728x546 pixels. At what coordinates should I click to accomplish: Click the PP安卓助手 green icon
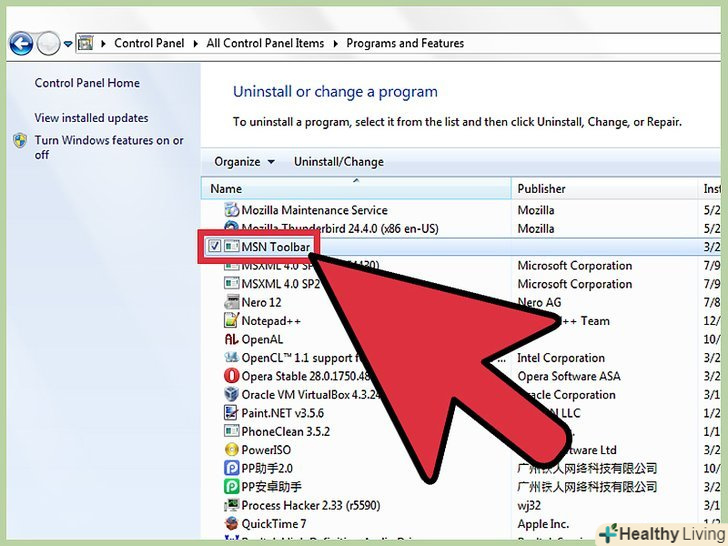coord(231,486)
